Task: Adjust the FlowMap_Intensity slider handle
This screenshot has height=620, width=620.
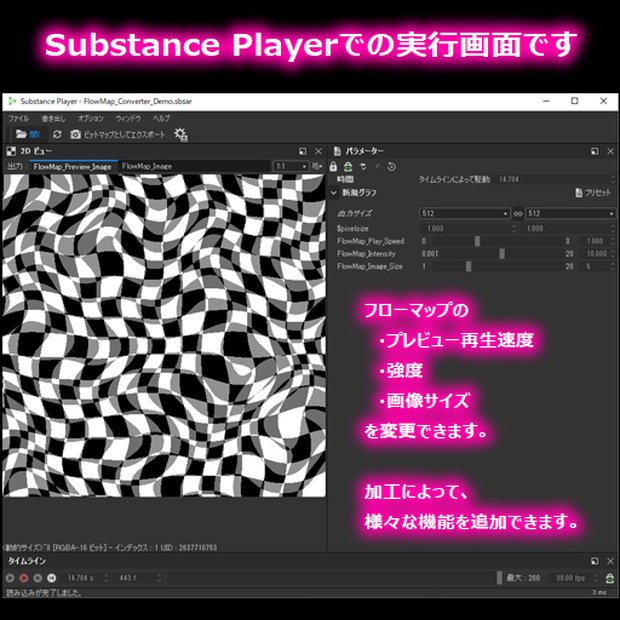Action: coord(502,254)
